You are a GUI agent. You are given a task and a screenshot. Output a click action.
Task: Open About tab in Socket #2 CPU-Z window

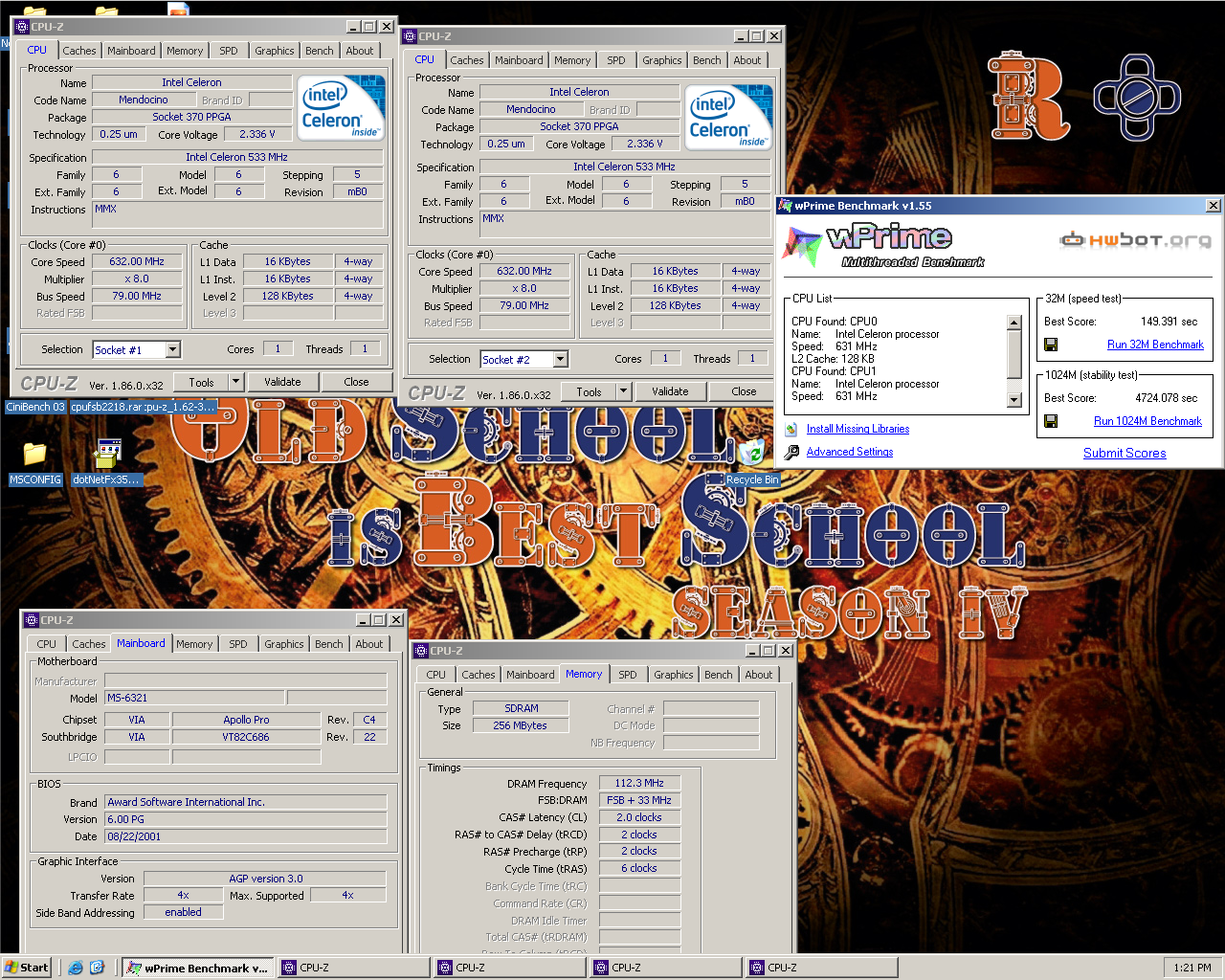click(x=747, y=60)
